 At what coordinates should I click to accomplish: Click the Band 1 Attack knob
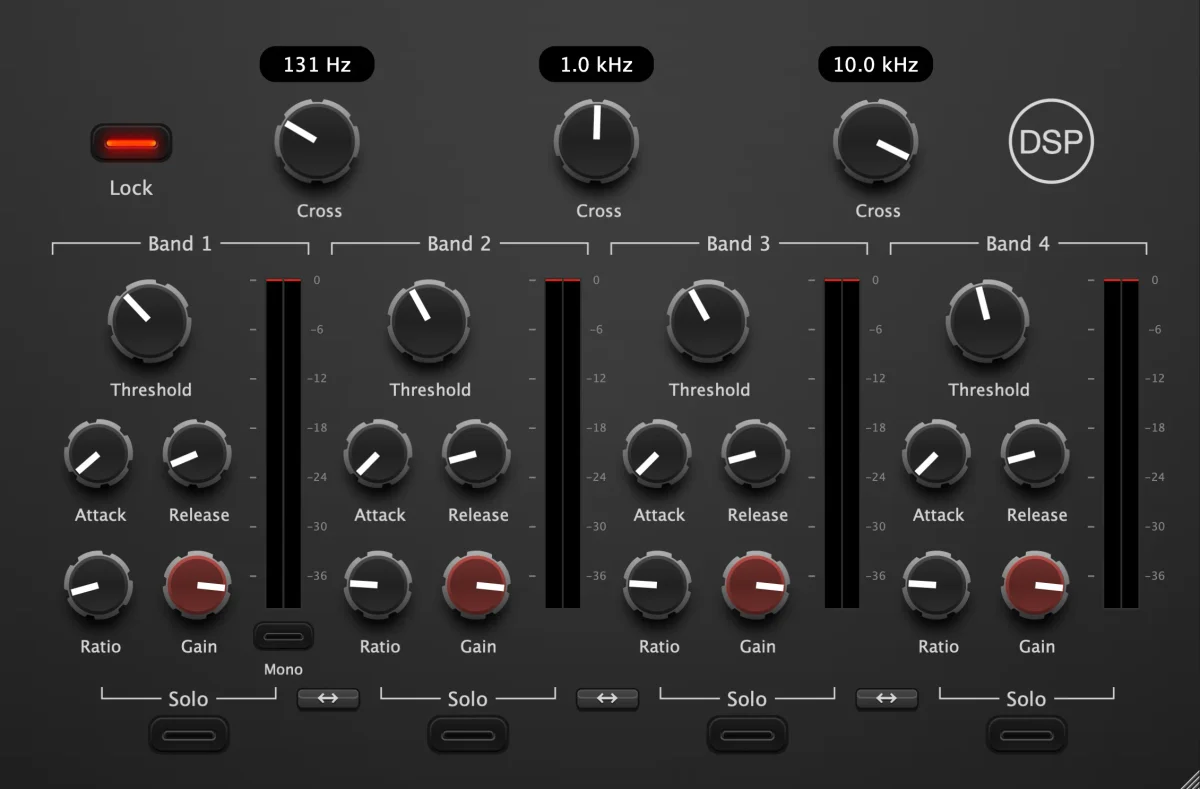99,453
